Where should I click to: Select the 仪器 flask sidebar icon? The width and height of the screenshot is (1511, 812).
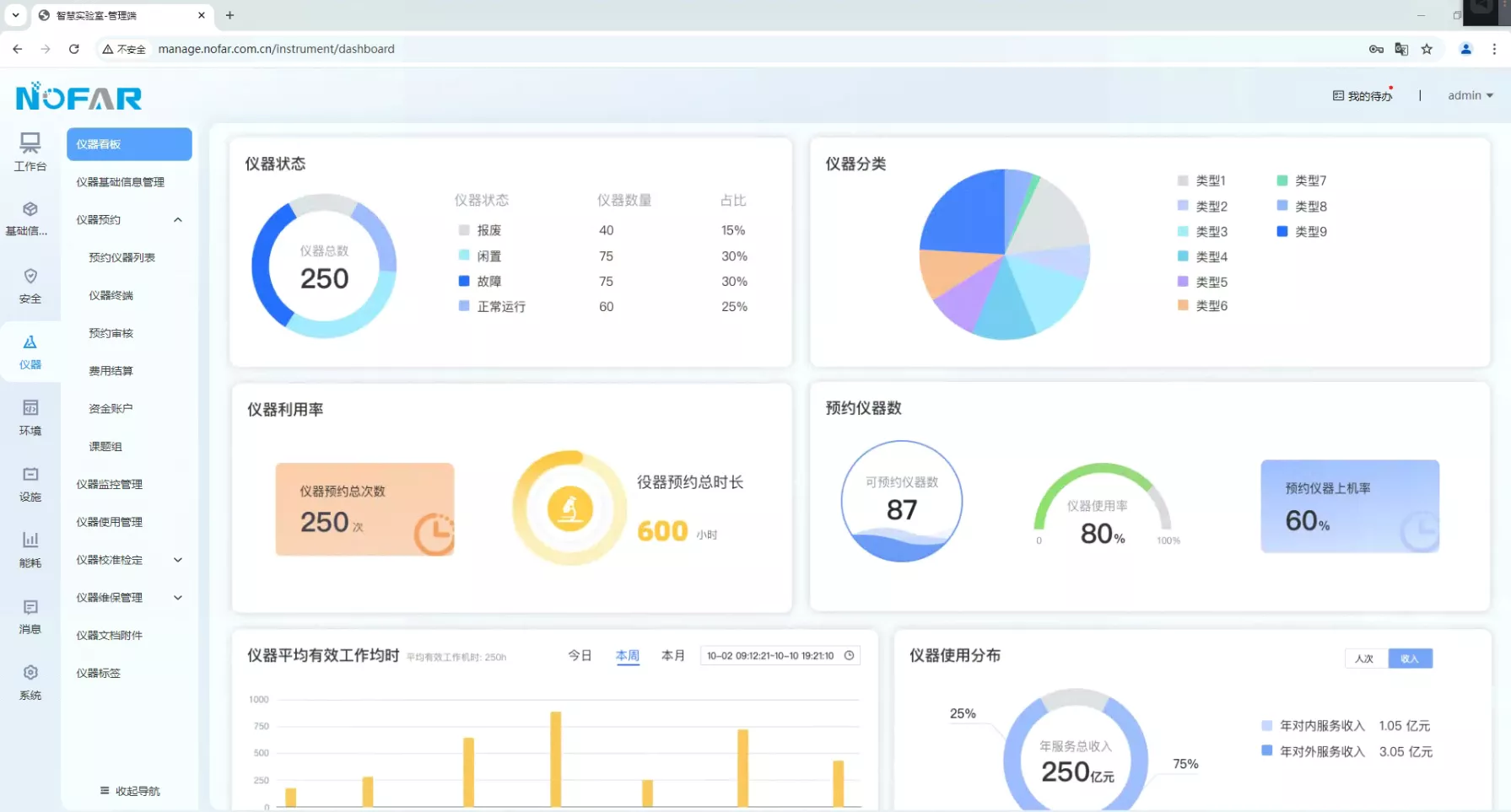pos(30,341)
